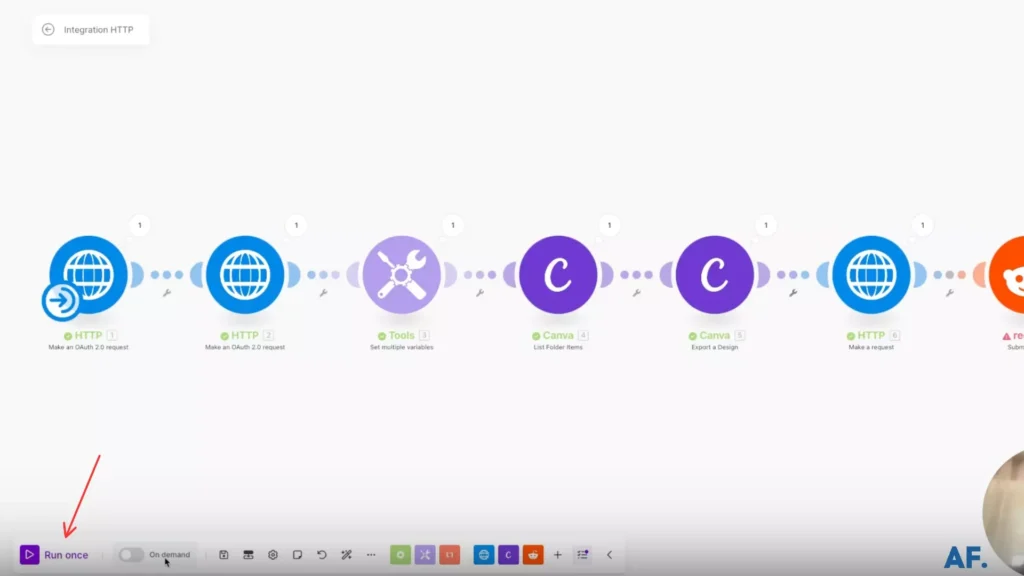Click filter wrench between Canva 5 and HTTP 6
The width and height of the screenshot is (1024, 576).
tap(793, 293)
